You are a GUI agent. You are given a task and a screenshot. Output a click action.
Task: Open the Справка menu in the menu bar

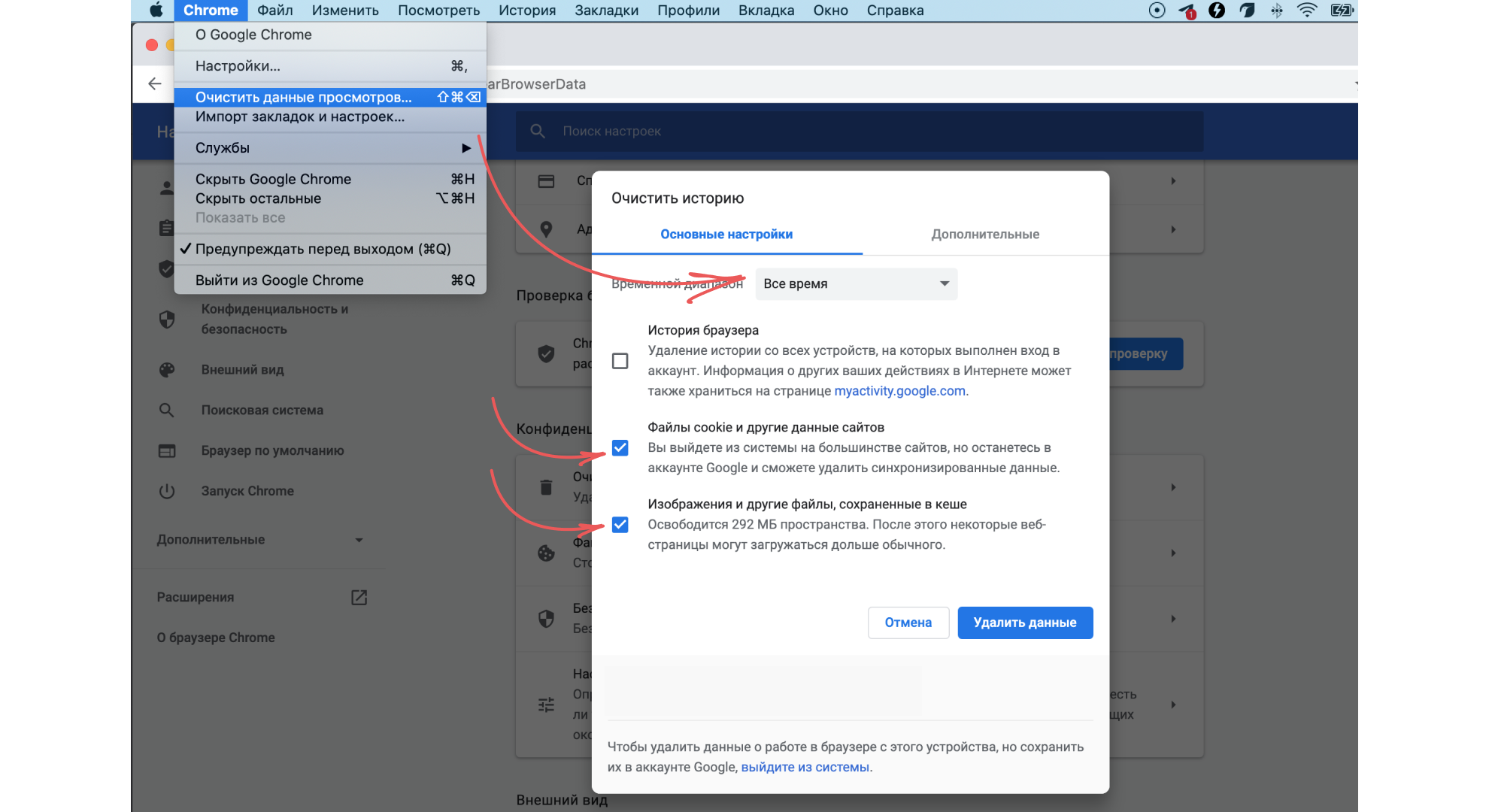[895, 11]
